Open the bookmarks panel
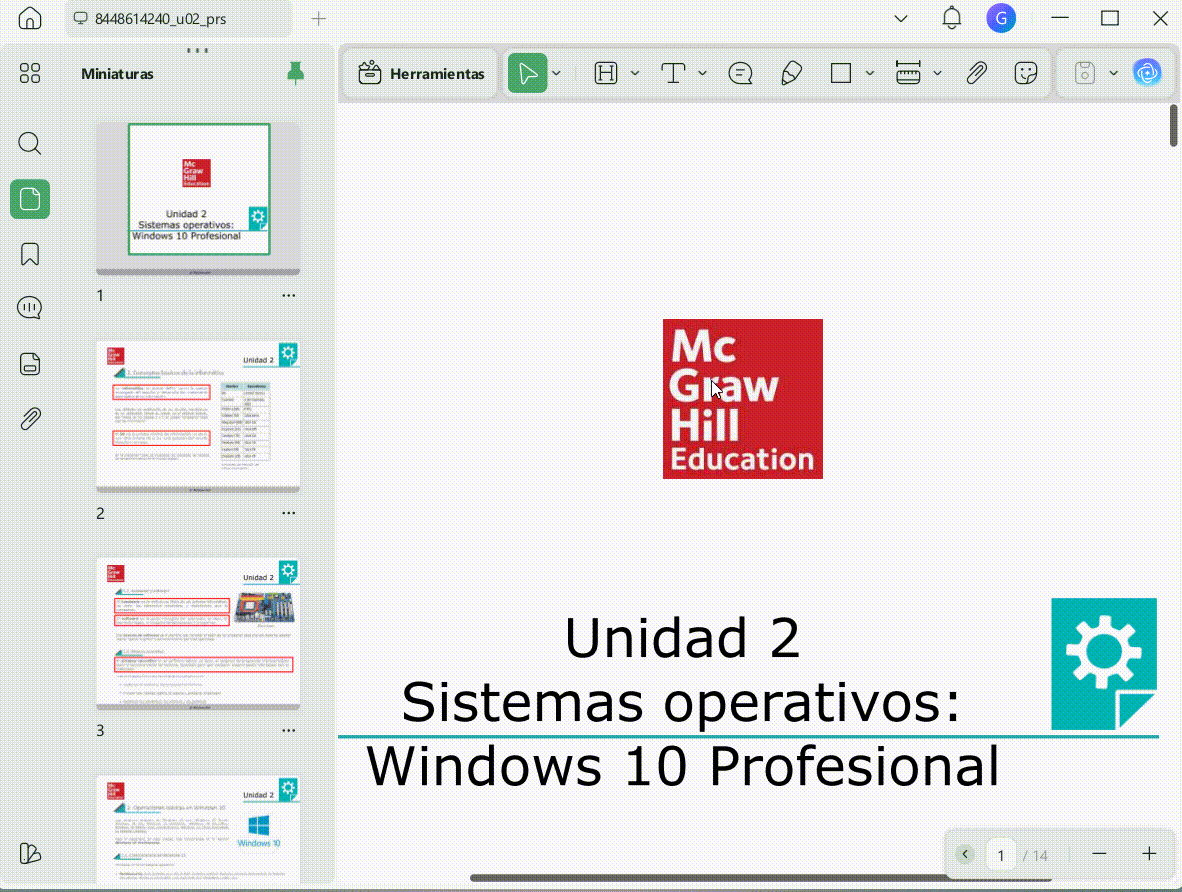1182x892 pixels. pyautogui.click(x=30, y=254)
